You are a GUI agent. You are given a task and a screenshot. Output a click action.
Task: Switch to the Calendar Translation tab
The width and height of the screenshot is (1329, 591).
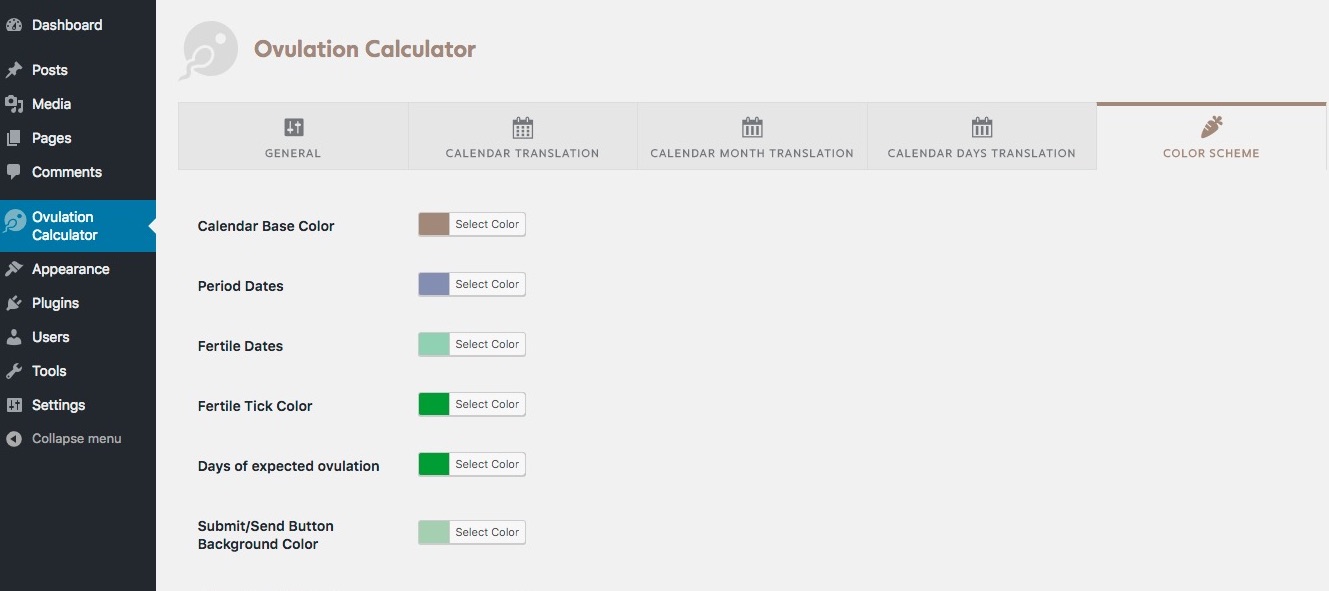click(x=523, y=136)
